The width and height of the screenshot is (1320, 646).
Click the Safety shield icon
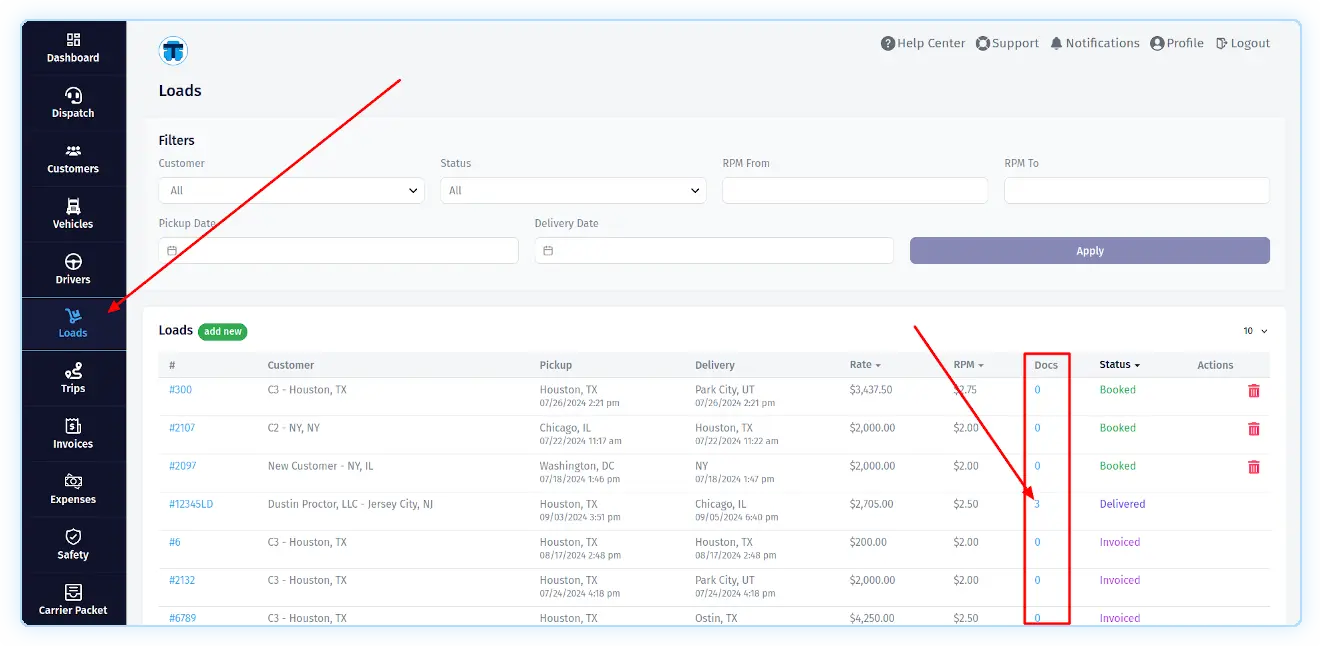73,537
